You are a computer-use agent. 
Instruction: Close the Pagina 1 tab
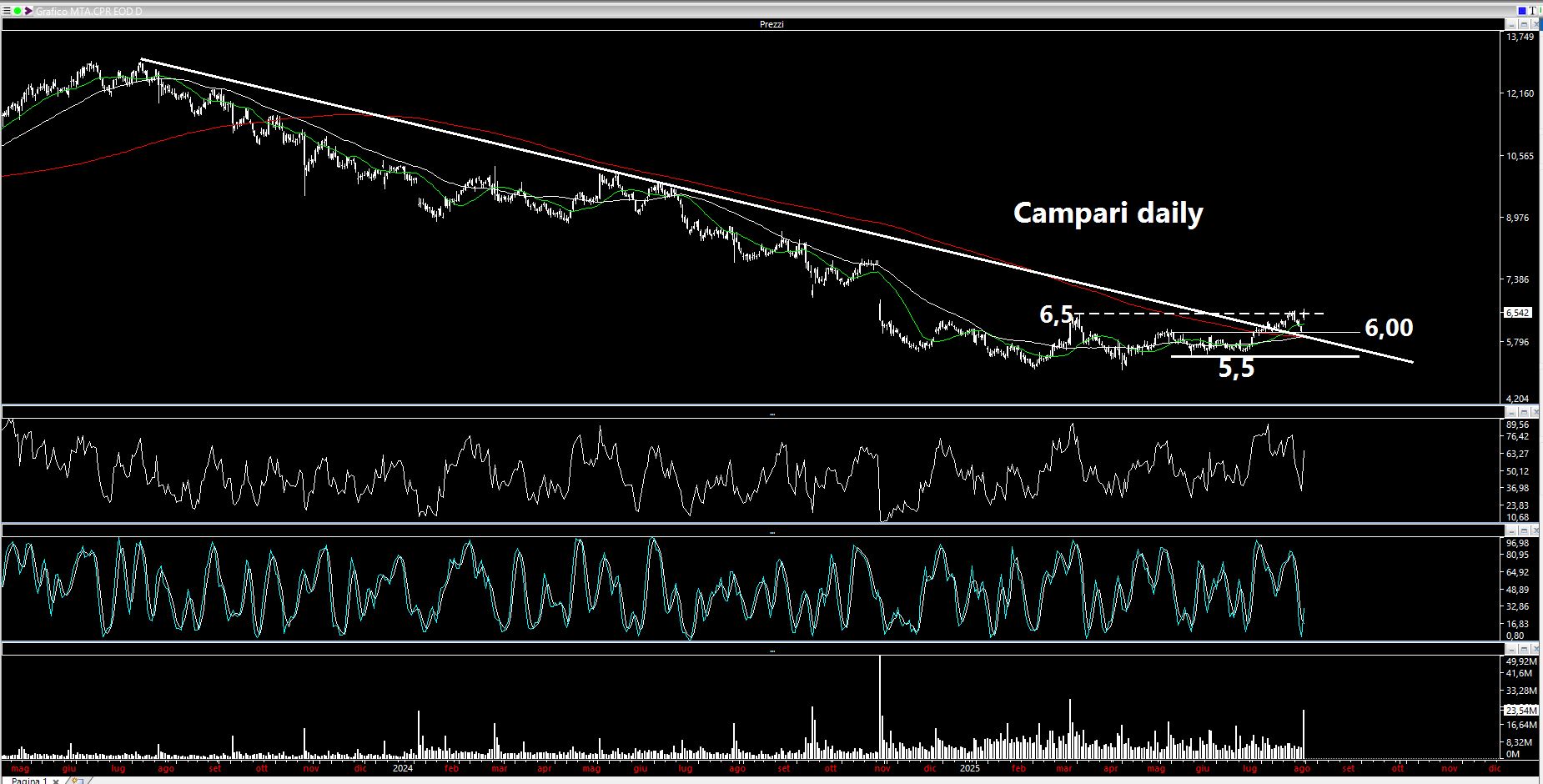(56, 781)
